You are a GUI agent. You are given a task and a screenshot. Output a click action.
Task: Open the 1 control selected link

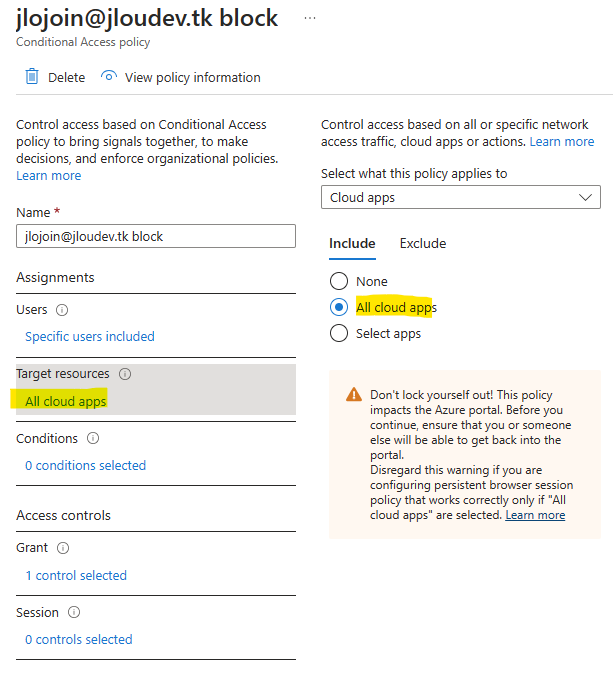[76, 576]
